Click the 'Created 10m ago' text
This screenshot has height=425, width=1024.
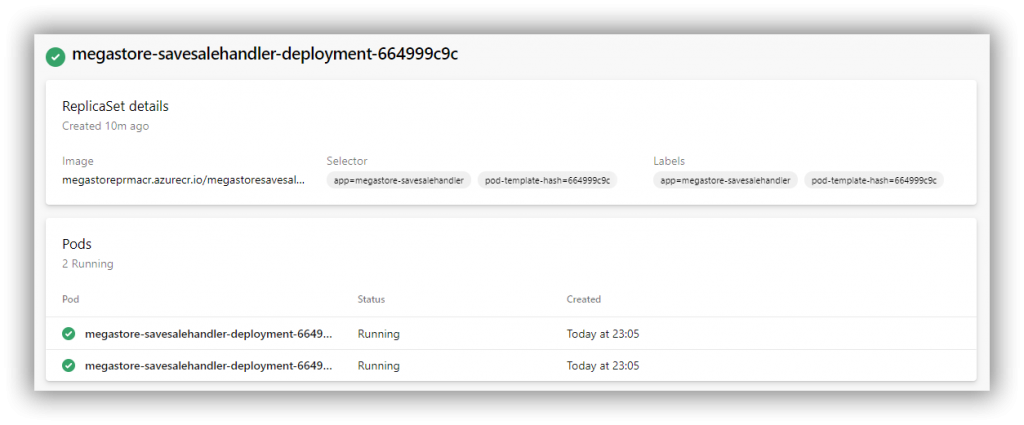[105, 126]
